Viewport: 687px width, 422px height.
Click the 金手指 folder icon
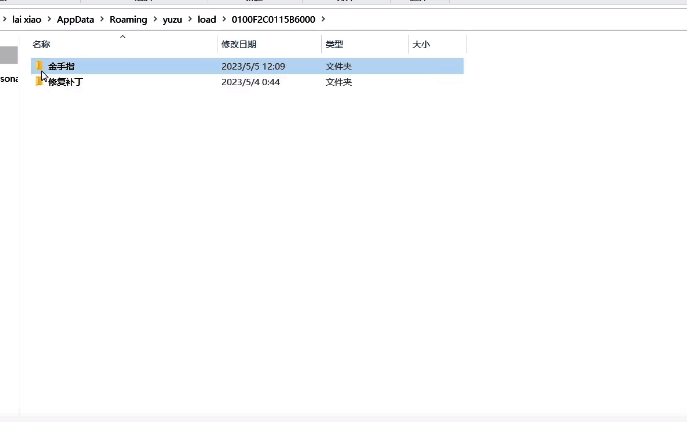[x=39, y=66]
